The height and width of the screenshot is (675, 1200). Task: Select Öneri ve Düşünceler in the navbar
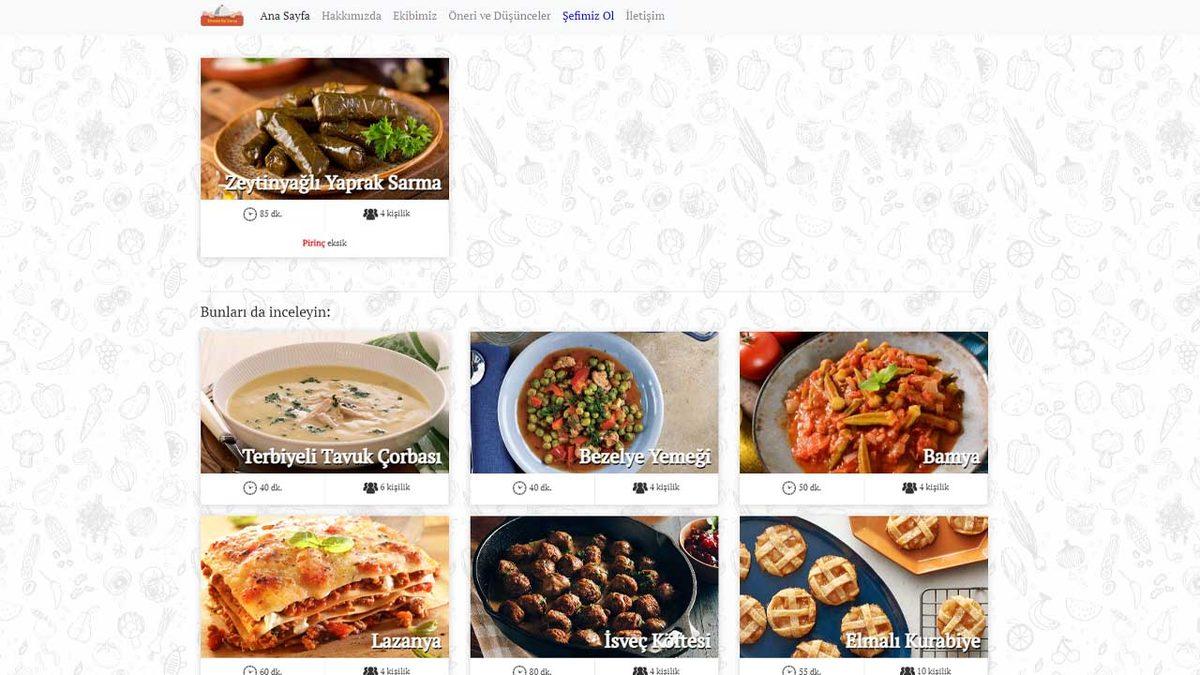tap(499, 16)
